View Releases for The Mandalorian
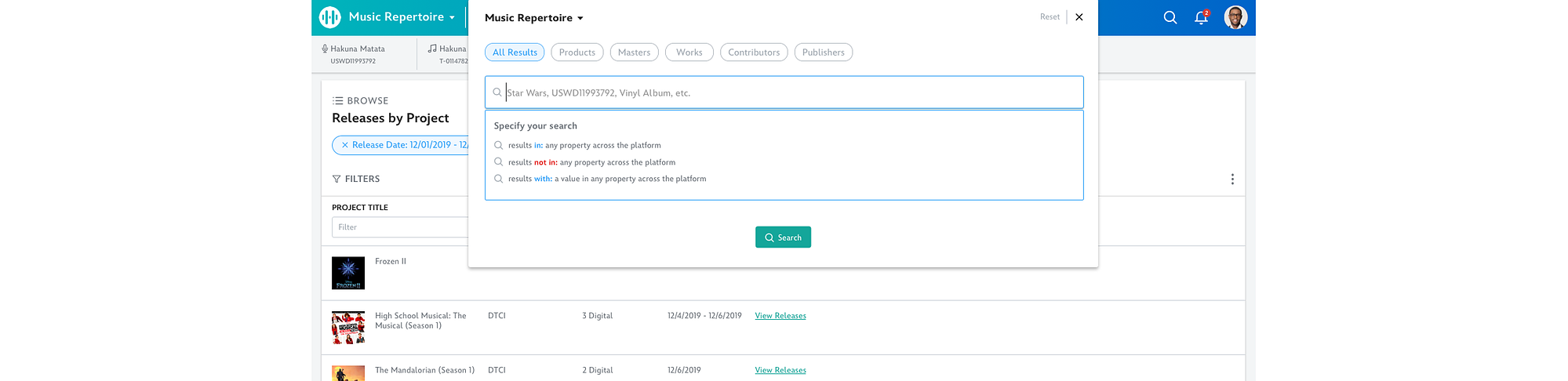 tap(780, 370)
